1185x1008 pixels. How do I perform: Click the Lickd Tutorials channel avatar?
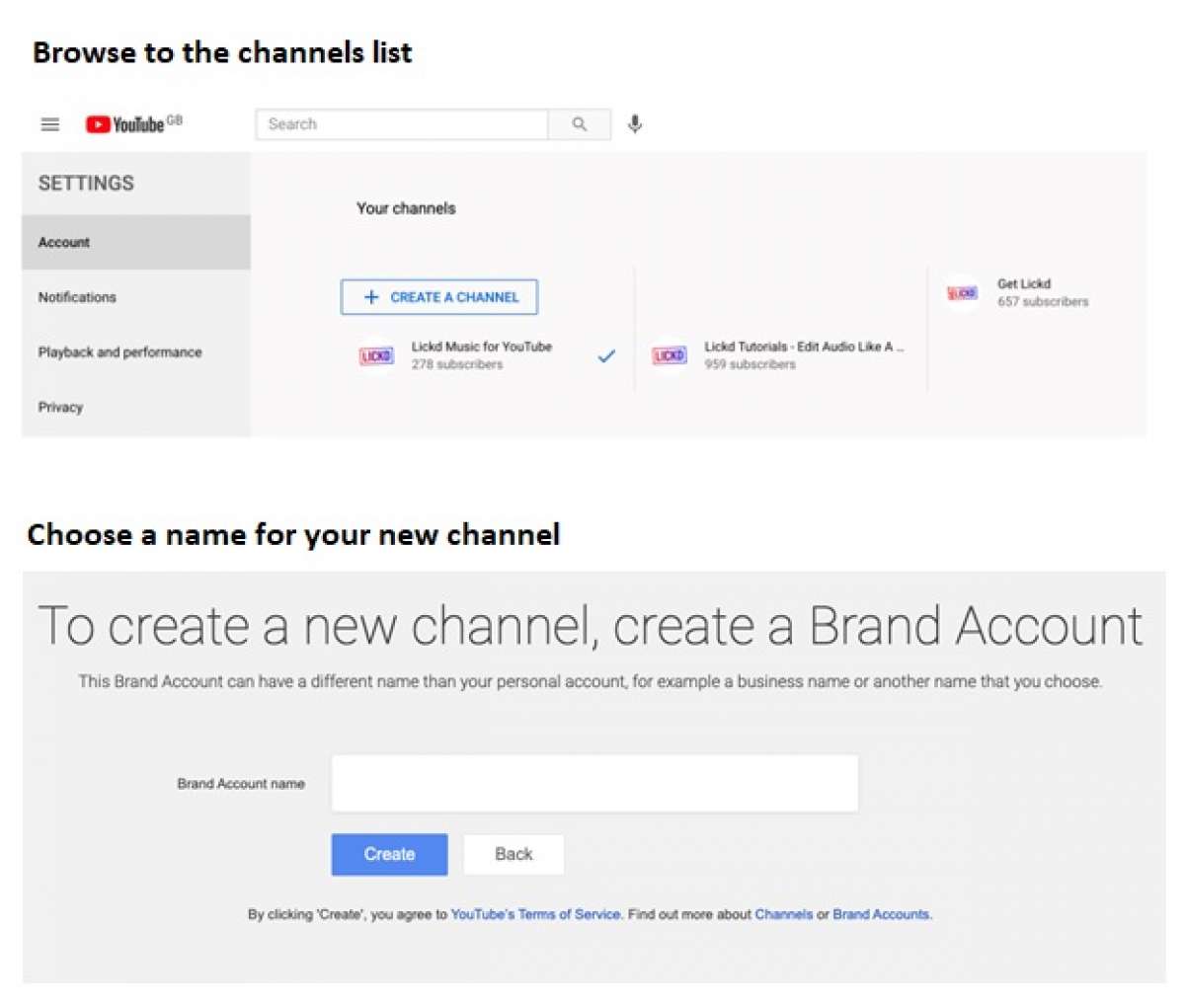(x=669, y=355)
